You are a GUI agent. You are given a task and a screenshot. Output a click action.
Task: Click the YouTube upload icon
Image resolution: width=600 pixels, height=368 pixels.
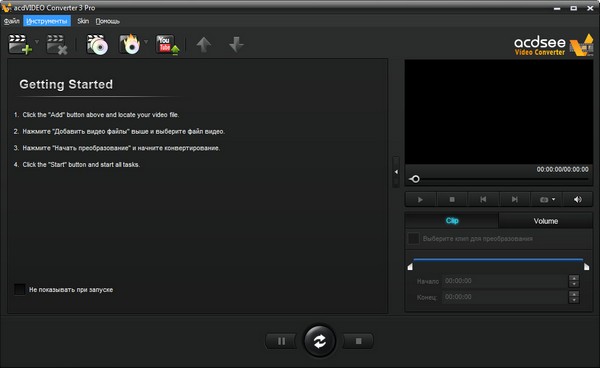(x=167, y=45)
